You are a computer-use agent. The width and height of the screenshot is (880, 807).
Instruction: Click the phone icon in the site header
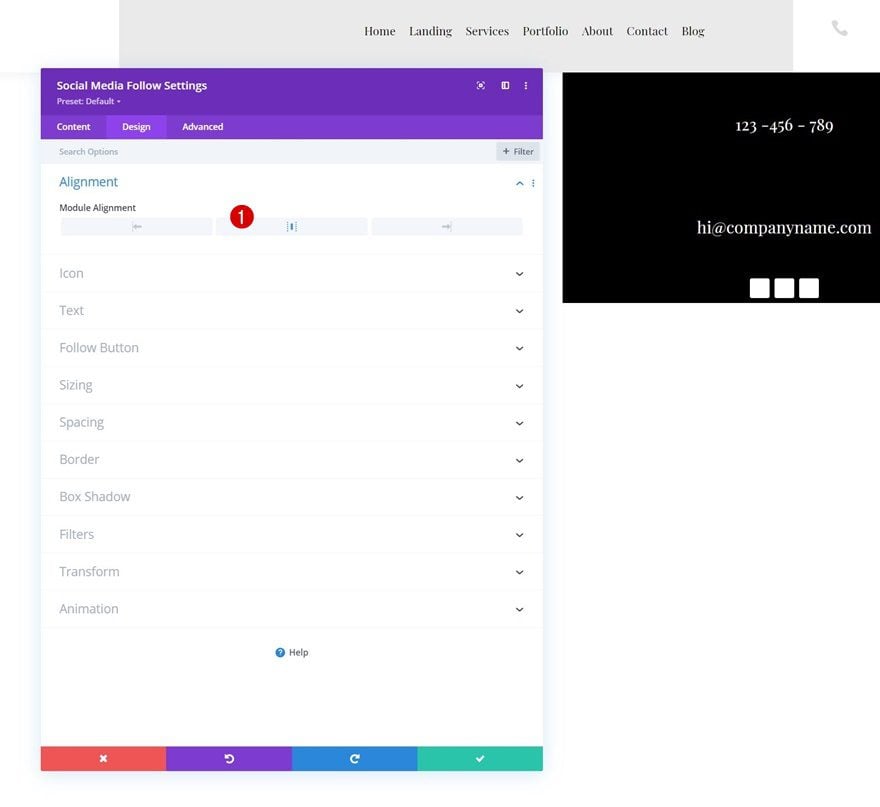pyautogui.click(x=839, y=28)
